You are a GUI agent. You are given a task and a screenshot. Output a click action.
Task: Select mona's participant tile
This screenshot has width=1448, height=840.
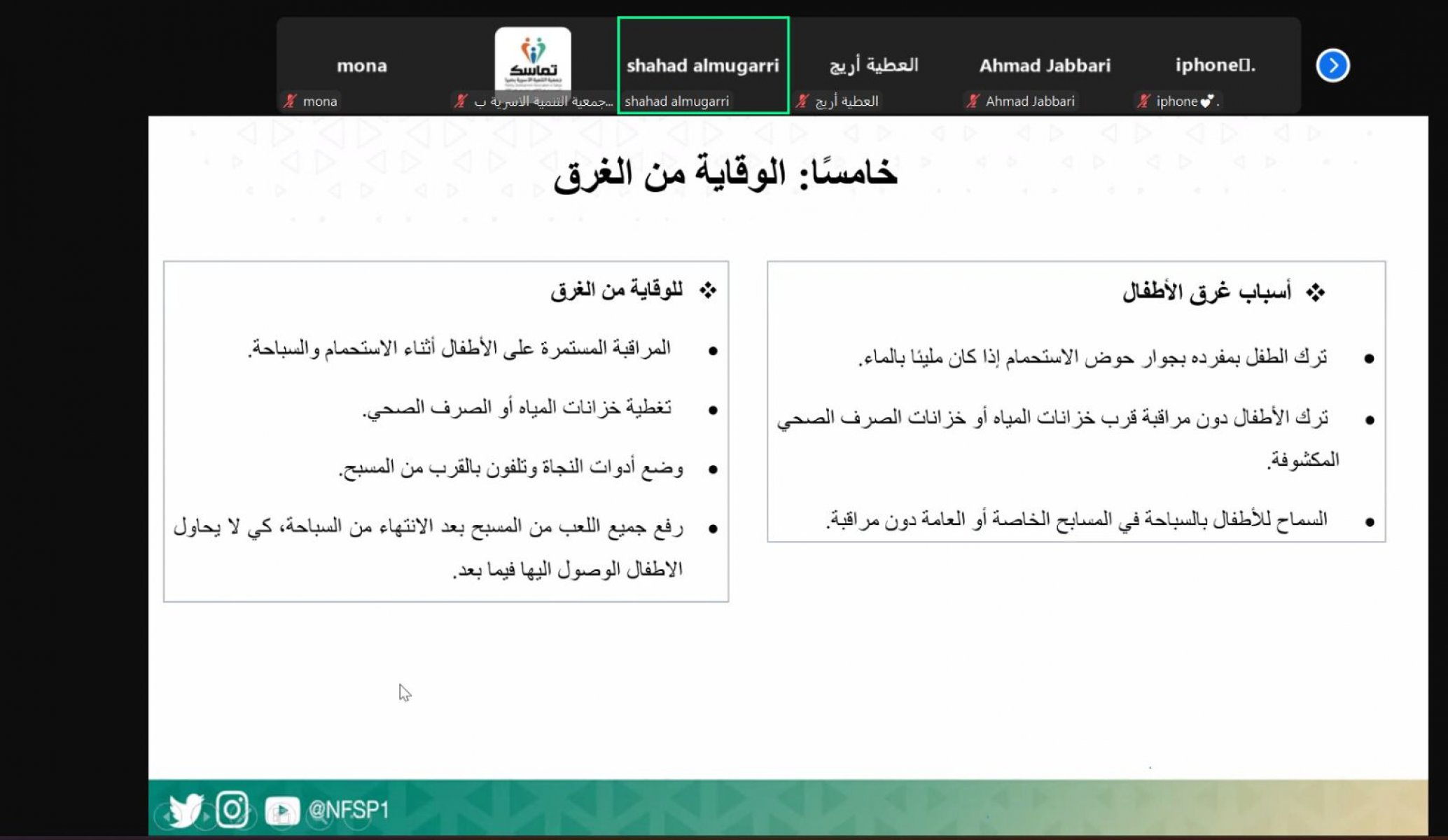point(362,65)
